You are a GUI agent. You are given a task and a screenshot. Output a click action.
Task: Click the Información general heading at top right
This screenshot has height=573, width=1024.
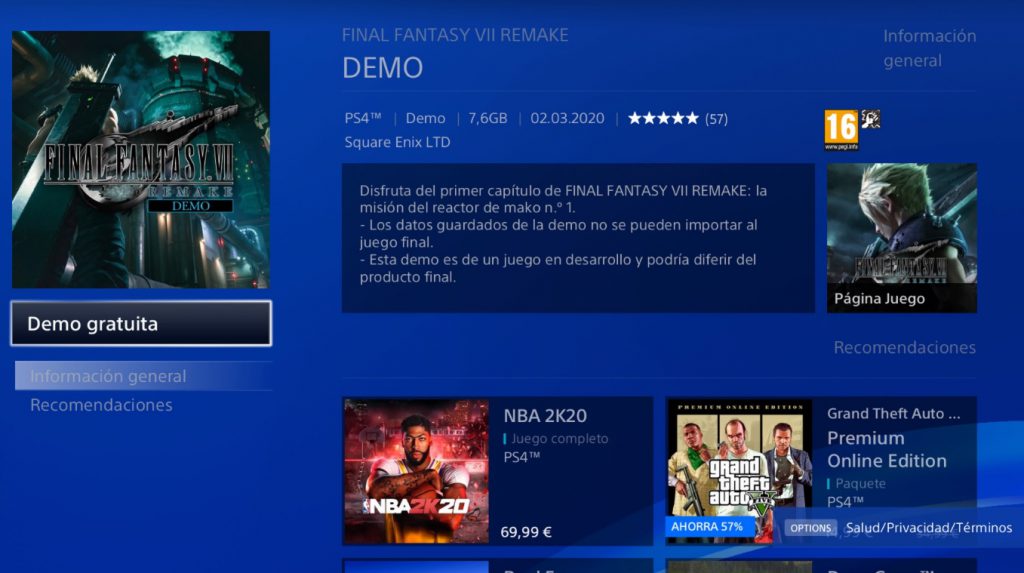[929, 48]
